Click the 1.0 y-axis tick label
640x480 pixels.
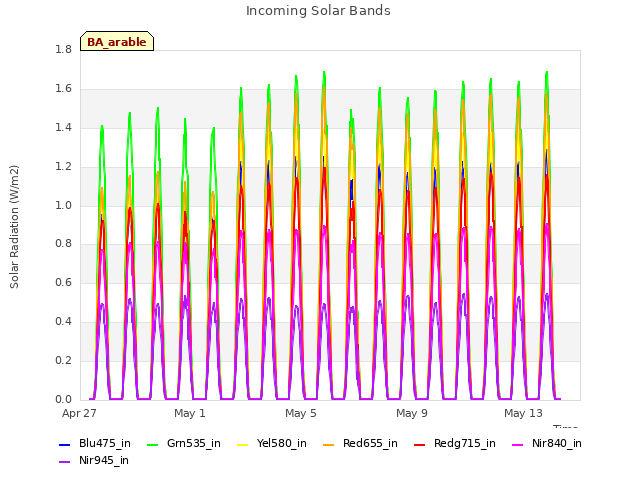tap(63, 205)
